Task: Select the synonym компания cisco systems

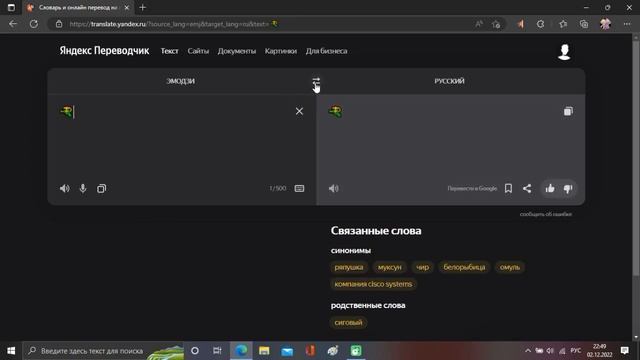Action: (x=373, y=284)
